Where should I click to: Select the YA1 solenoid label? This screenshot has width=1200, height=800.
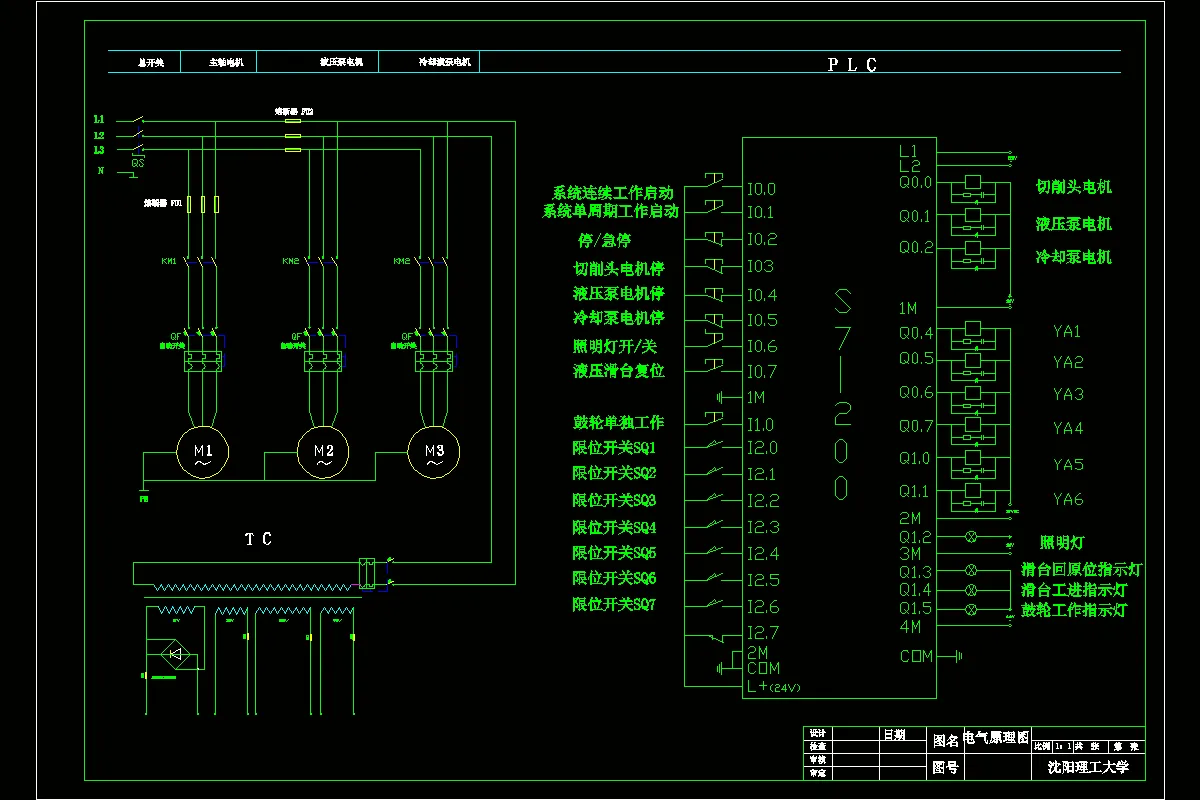[x=1068, y=332]
